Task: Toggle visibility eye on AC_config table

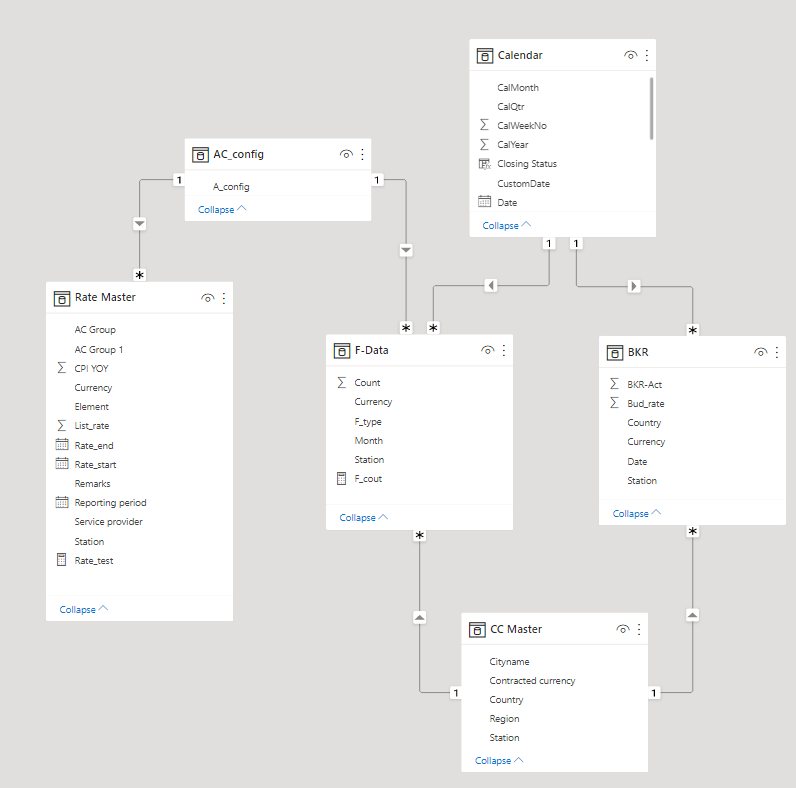Action: tap(346, 155)
